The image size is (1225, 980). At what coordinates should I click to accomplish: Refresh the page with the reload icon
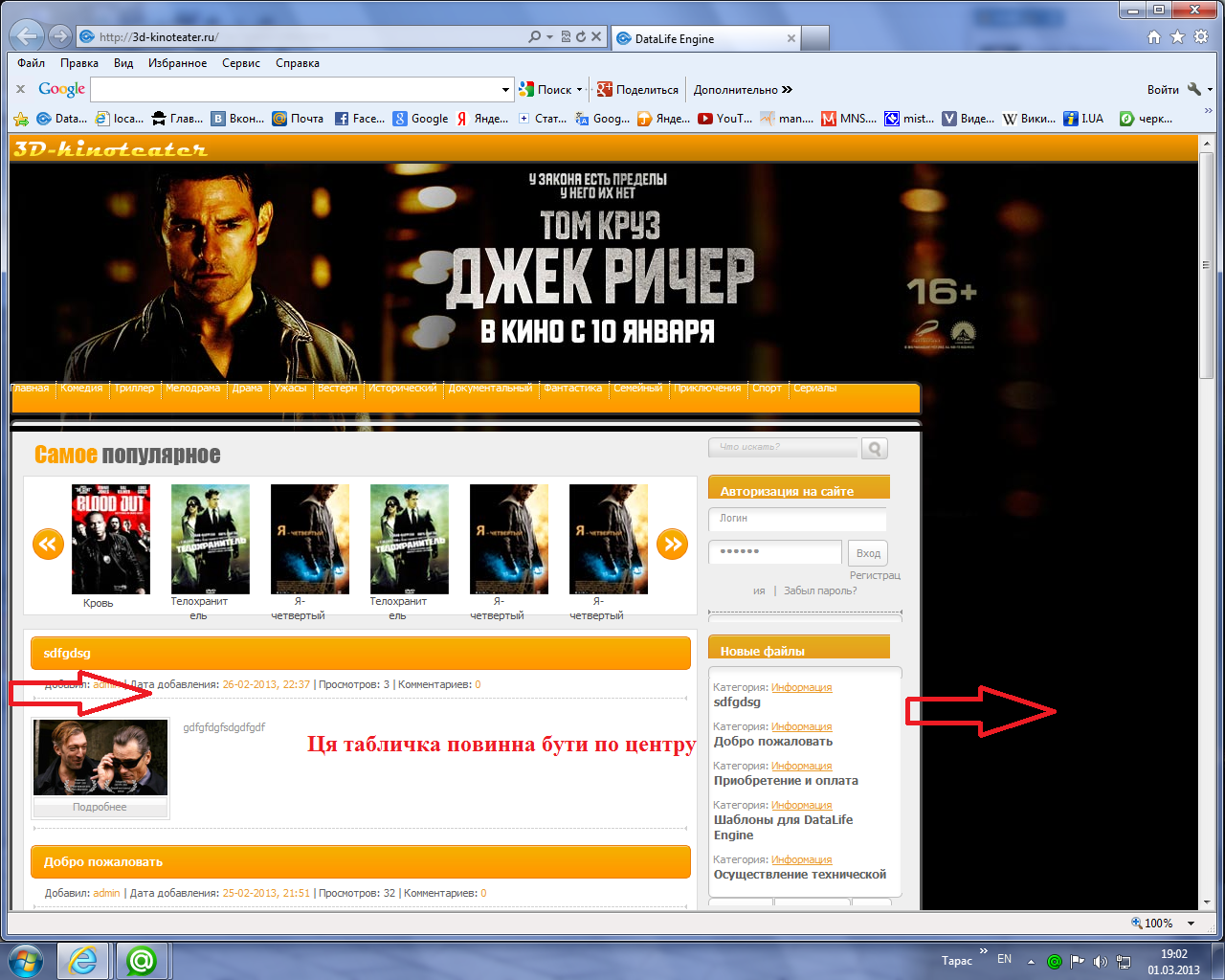tap(580, 37)
